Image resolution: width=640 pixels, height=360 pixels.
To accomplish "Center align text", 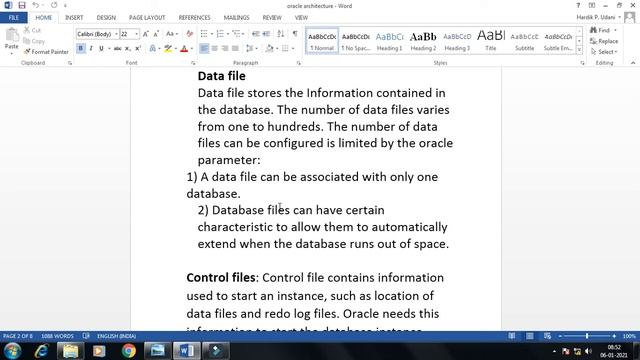I will click(x=214, y=49).
